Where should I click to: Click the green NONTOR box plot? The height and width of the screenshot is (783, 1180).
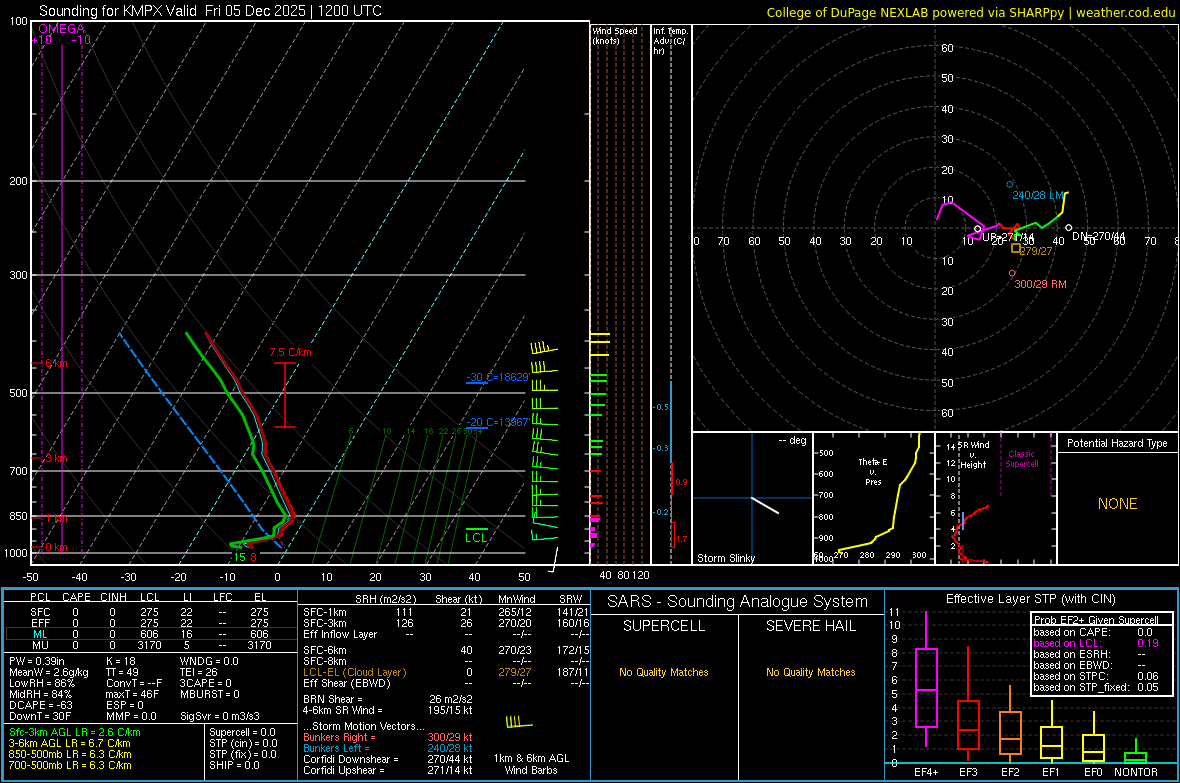click(x=1136, y=756)
